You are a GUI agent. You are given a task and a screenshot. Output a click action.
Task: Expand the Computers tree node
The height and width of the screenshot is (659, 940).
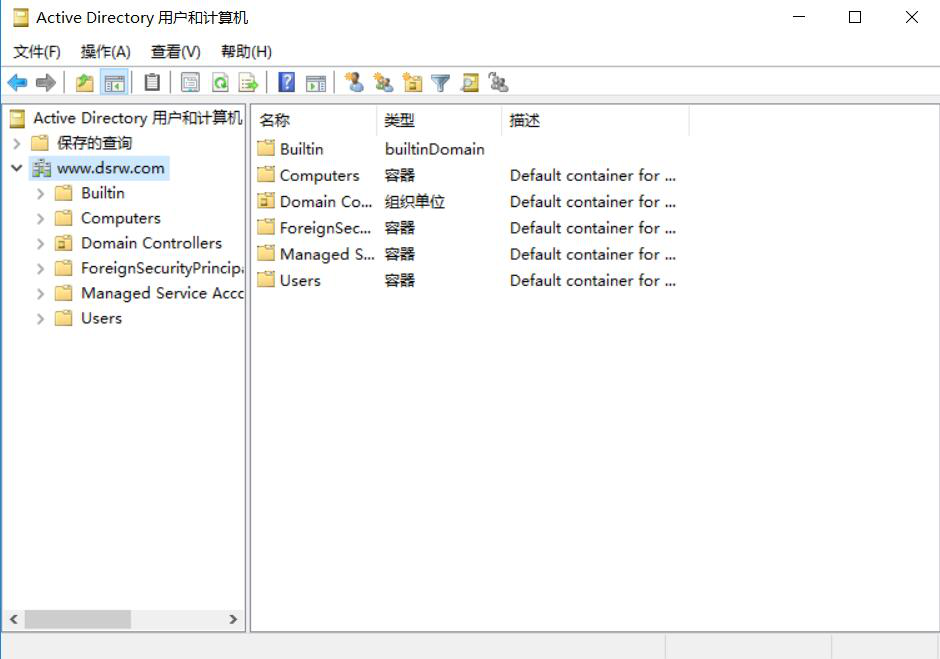click(x=40, y=219)
